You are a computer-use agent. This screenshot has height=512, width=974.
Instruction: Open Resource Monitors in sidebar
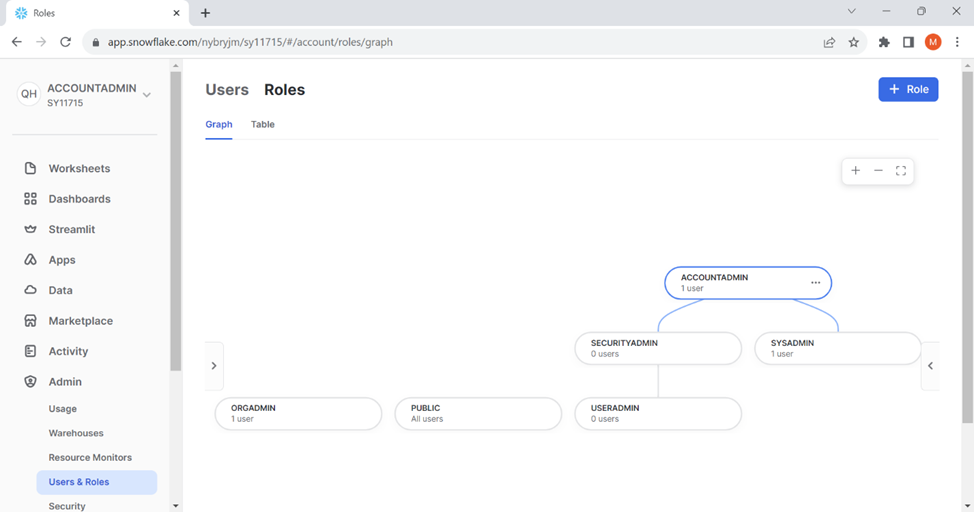(90, 457)
